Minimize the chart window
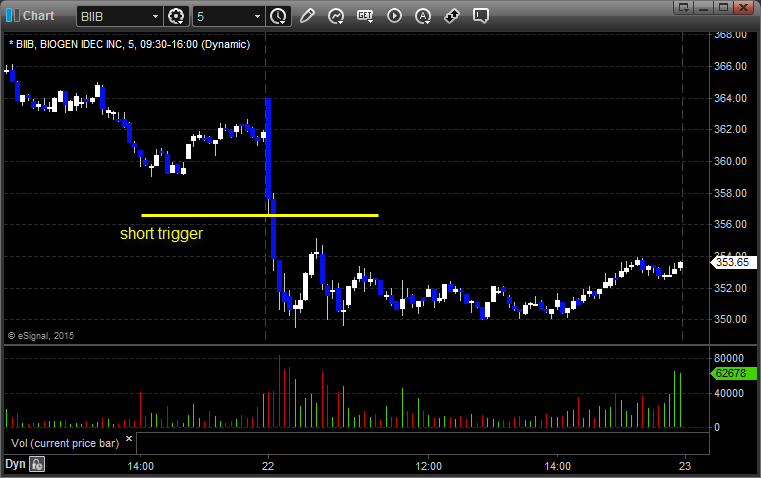The width and height of the screenshot is (761, 478). (x=703, y=7)
